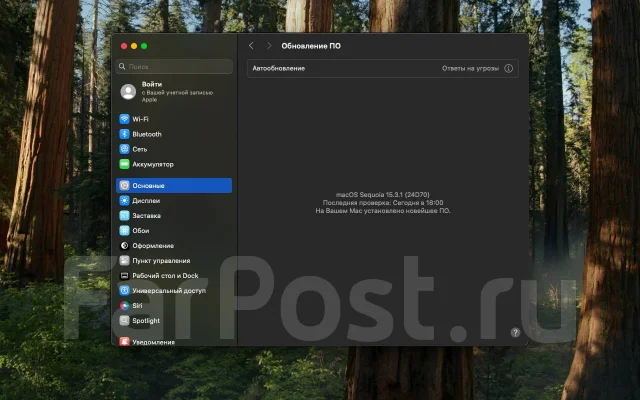Select the Bluetooth label in sidebar

click(147, 134)
